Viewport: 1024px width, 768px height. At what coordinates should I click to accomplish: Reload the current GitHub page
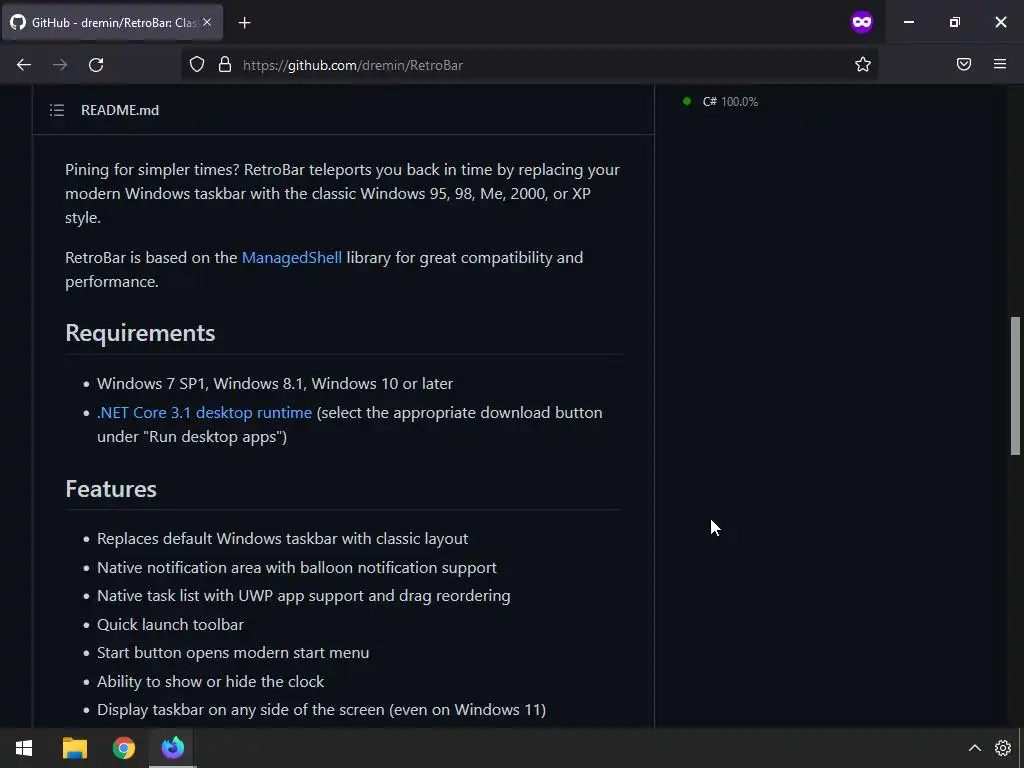96,65
